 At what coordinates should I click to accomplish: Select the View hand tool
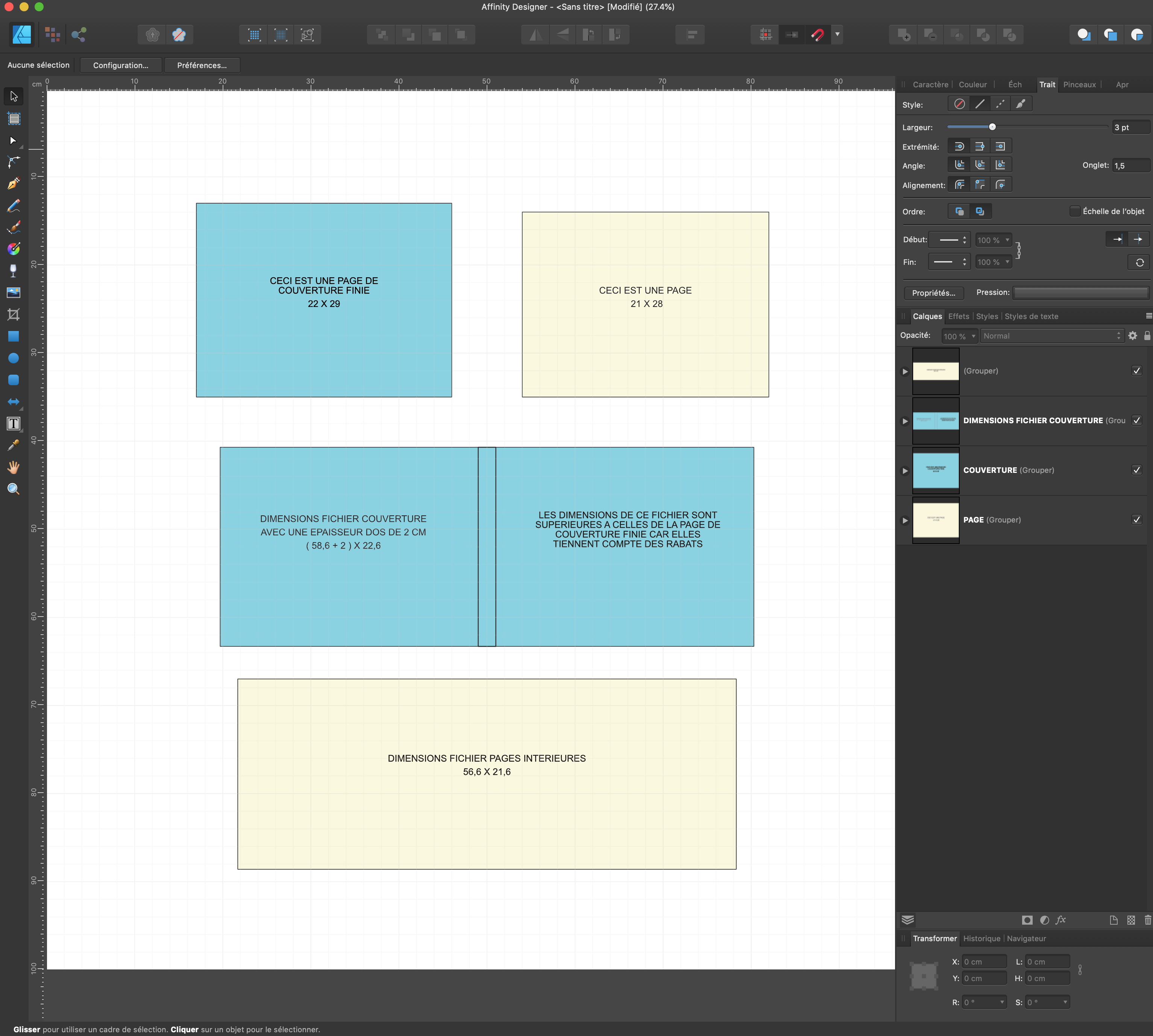(14, 467)
